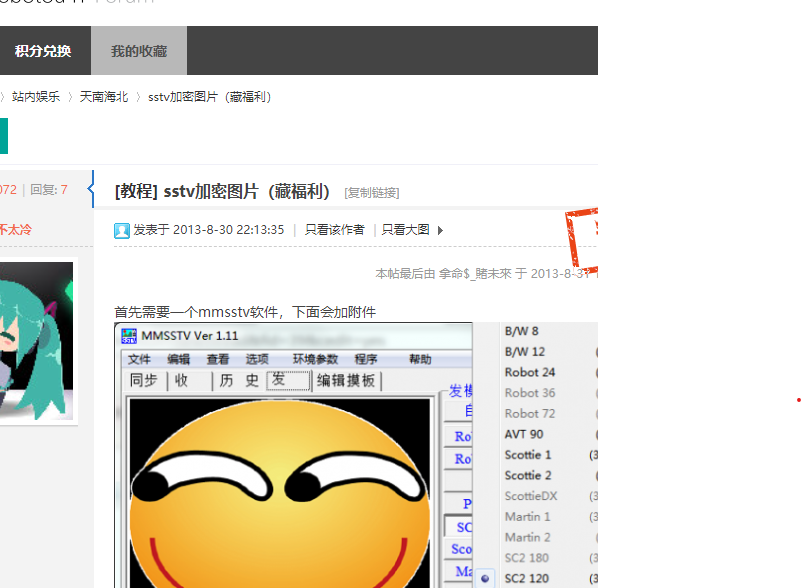The image size is (802, 588).
Task: Select SC2 120 mode
Action: 526,579
